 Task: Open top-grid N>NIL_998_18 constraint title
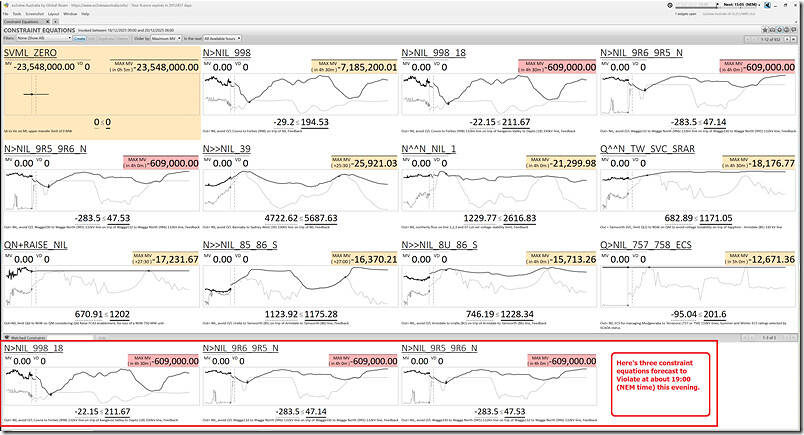[x=433, y=52]
